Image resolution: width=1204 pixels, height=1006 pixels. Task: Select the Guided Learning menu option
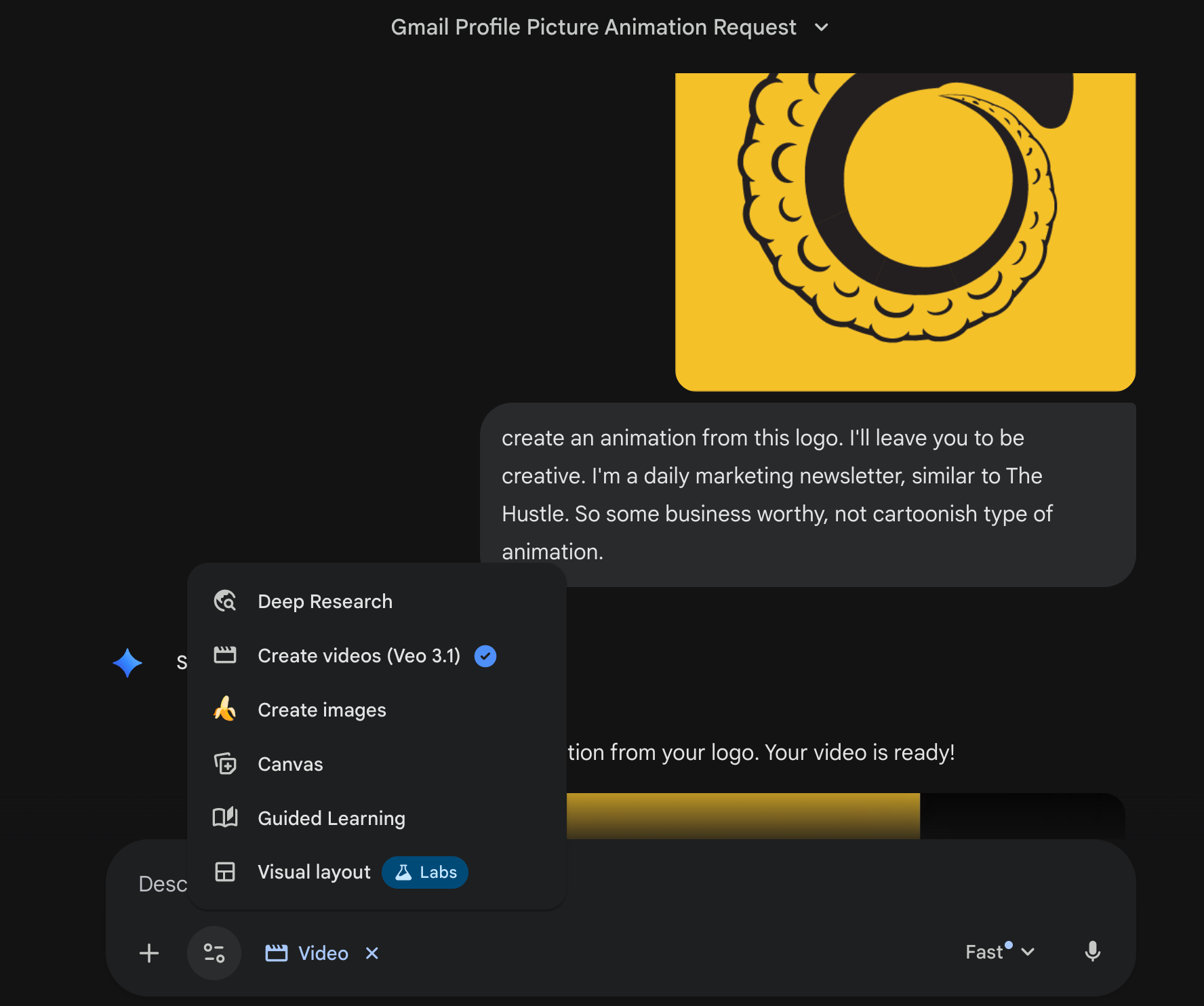click(332, 818)
